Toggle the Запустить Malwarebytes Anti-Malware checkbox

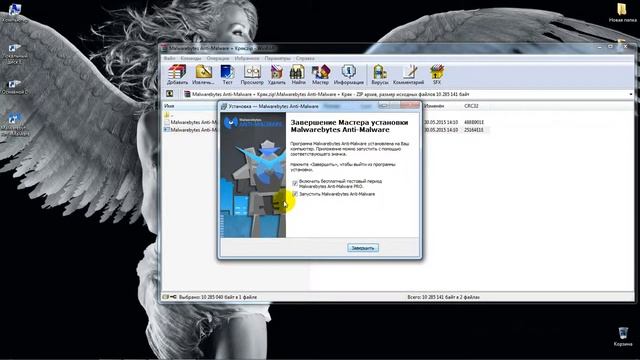[295, 194]
